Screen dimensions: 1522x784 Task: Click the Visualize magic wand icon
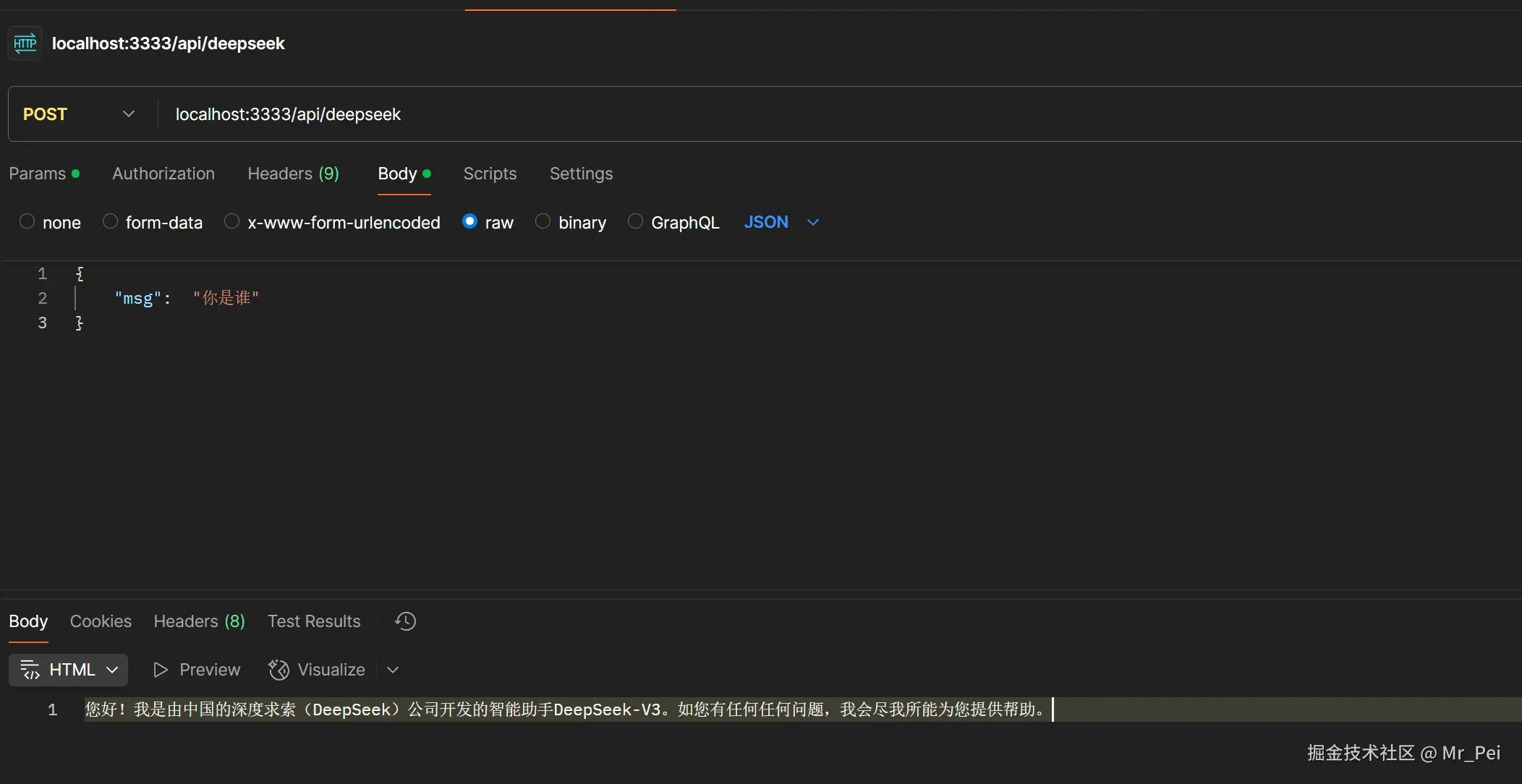click(278, 669)
